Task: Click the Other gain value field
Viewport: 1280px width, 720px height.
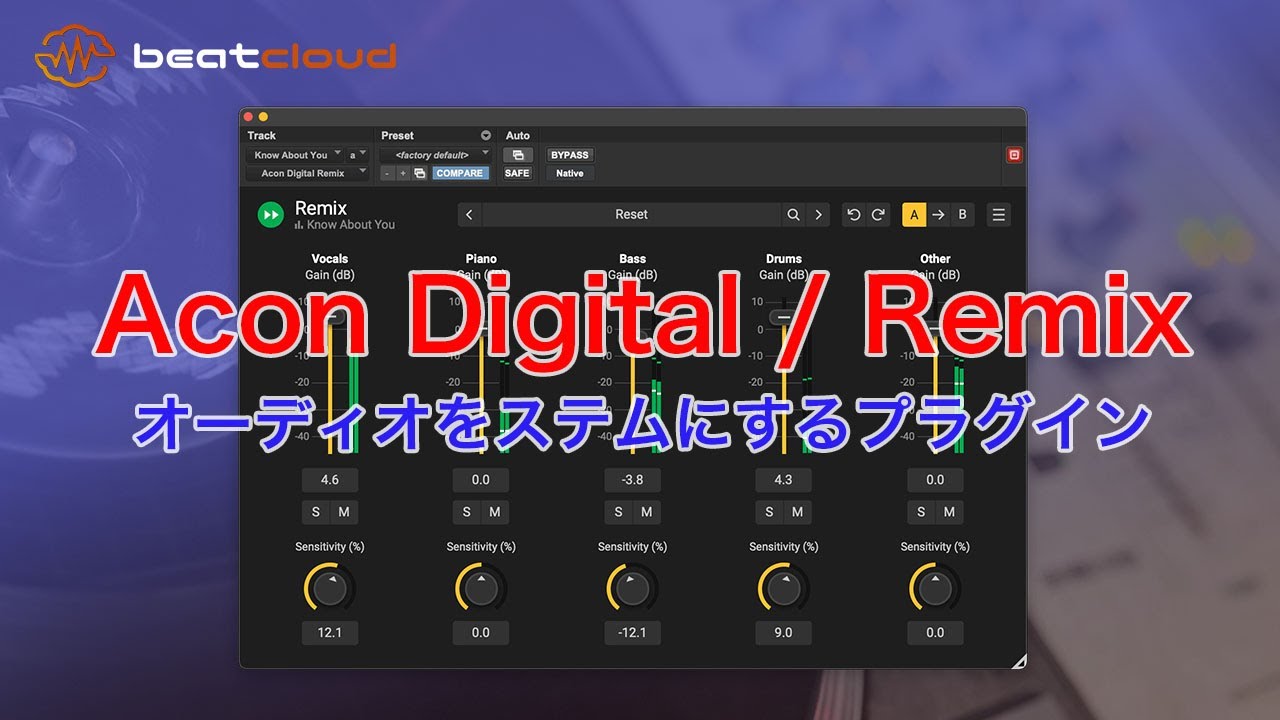Action: point(935,480)
